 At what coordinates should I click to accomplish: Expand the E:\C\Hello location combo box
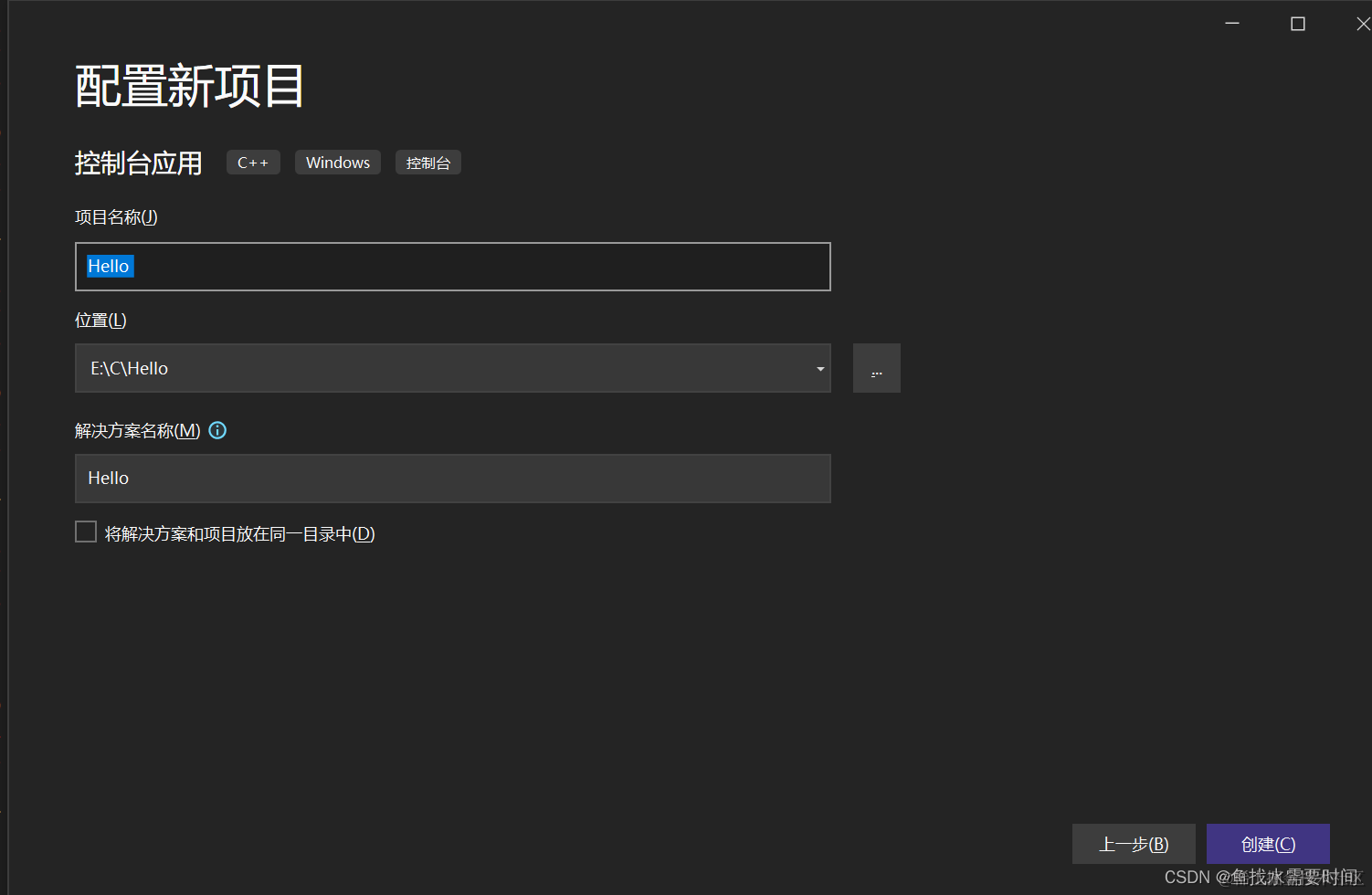coord(819,368)
